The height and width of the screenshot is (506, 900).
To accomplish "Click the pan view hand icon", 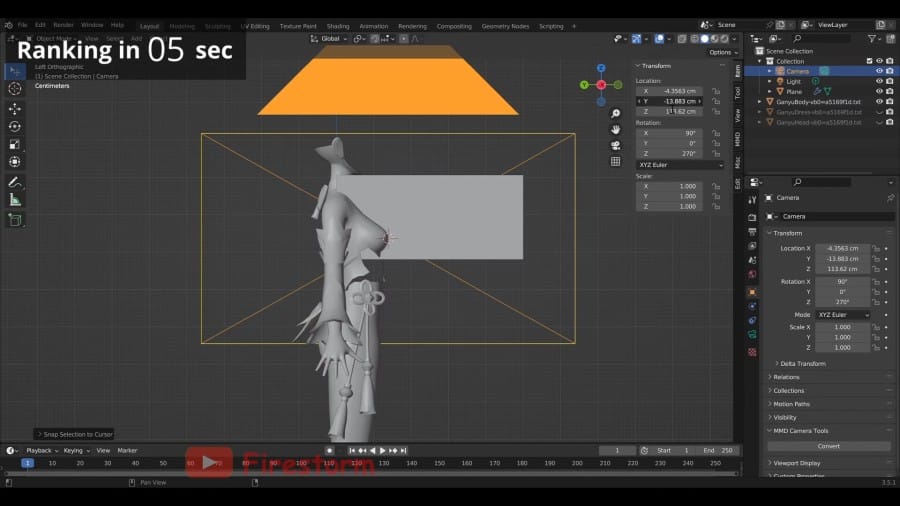I will 615,130.
